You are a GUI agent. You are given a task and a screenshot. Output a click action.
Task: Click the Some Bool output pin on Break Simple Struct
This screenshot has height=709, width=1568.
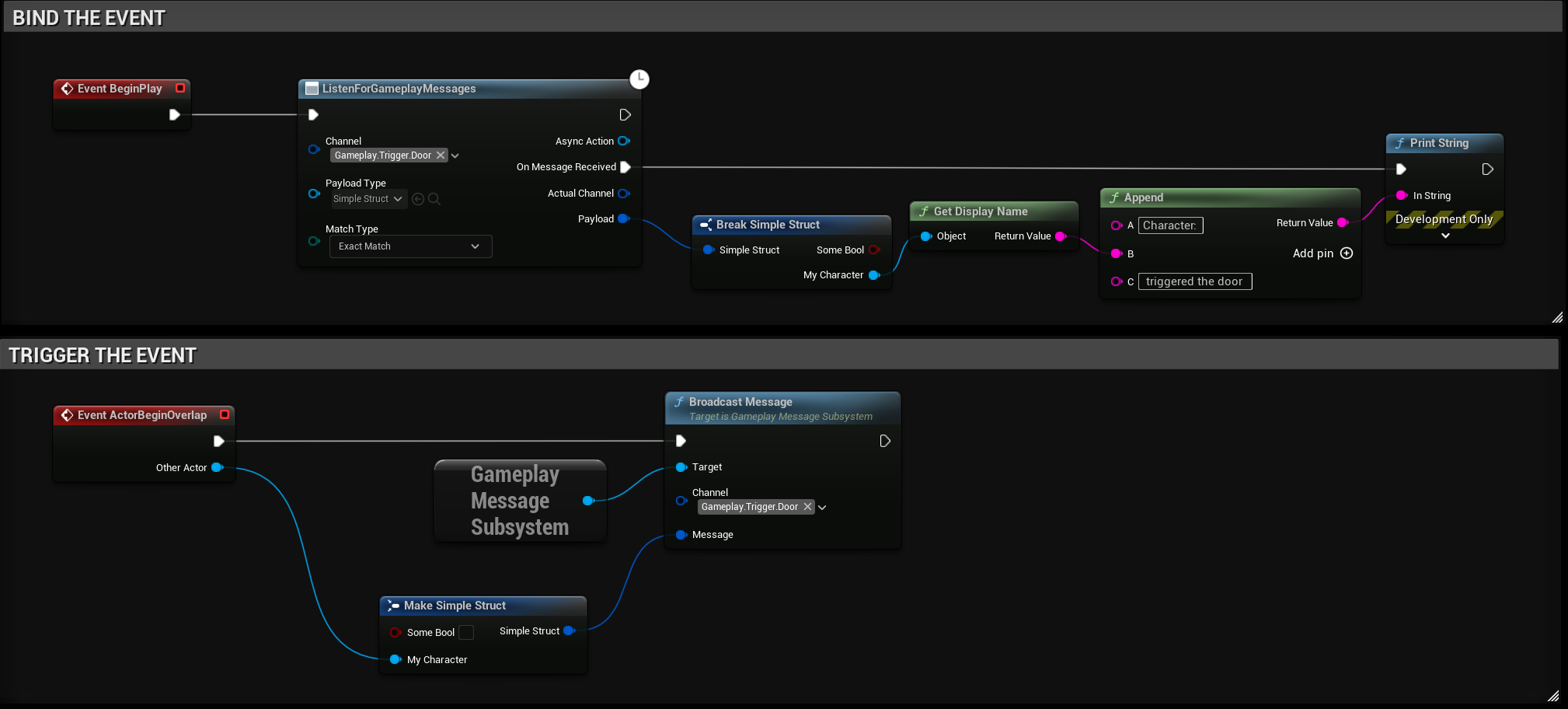tap(874, 250)
